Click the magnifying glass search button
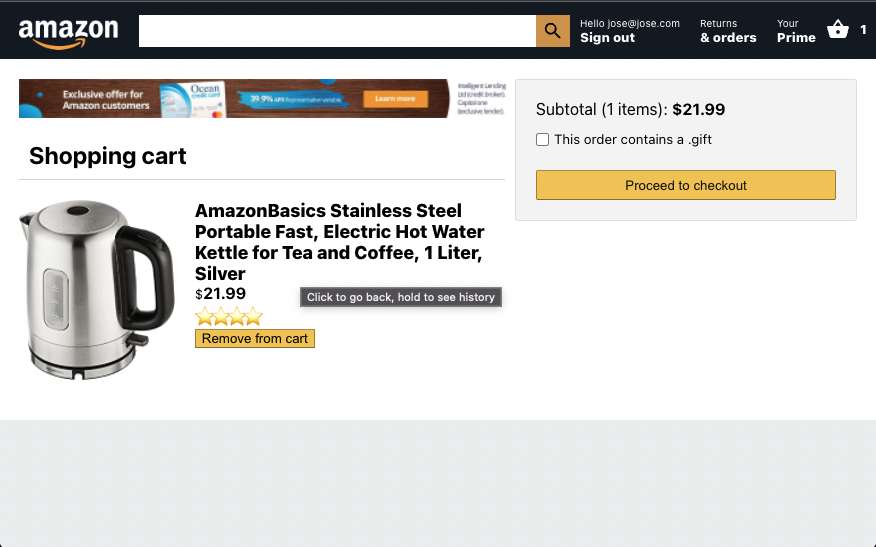This screenshot has height=547, width=876. coord(553,31)
